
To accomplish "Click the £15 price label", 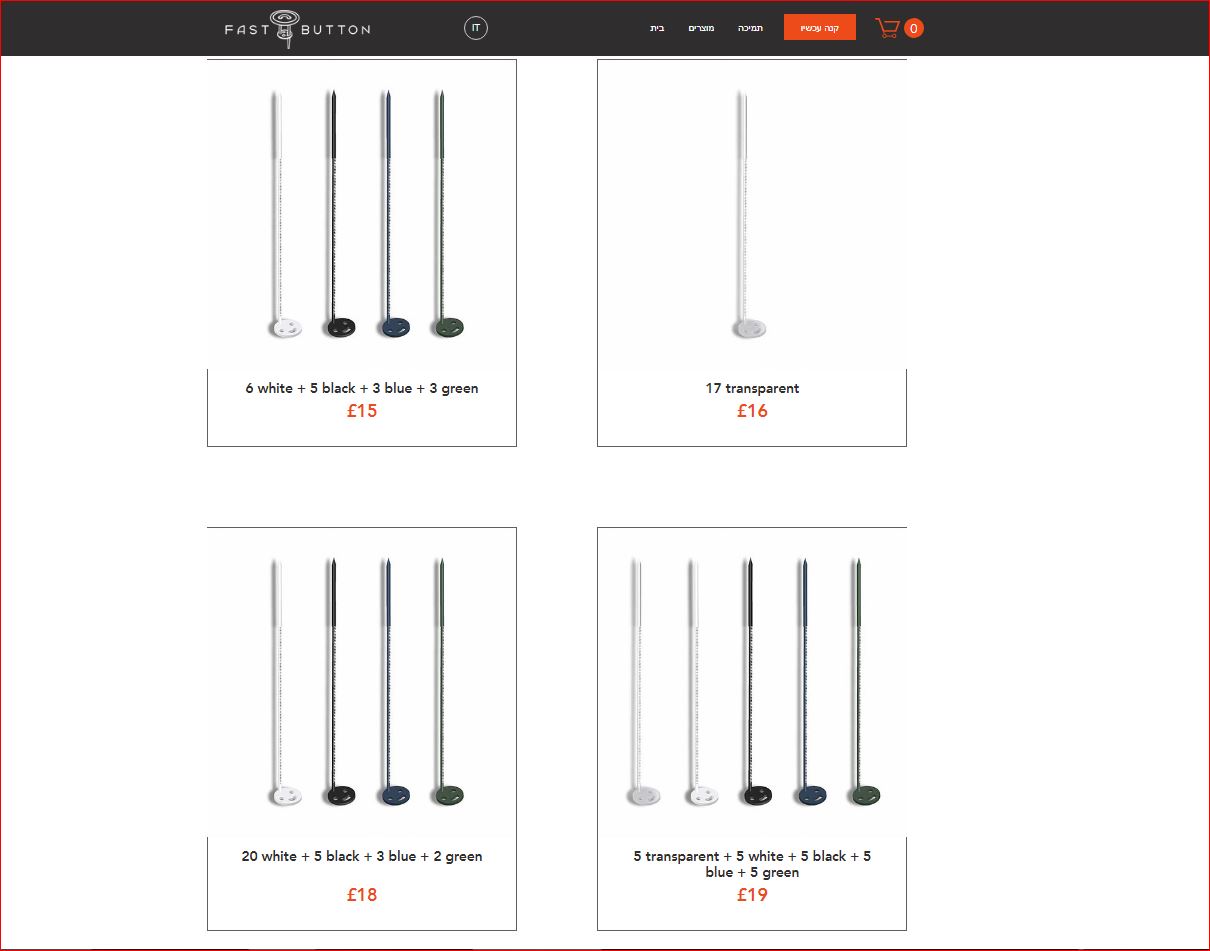I will 362,410.
